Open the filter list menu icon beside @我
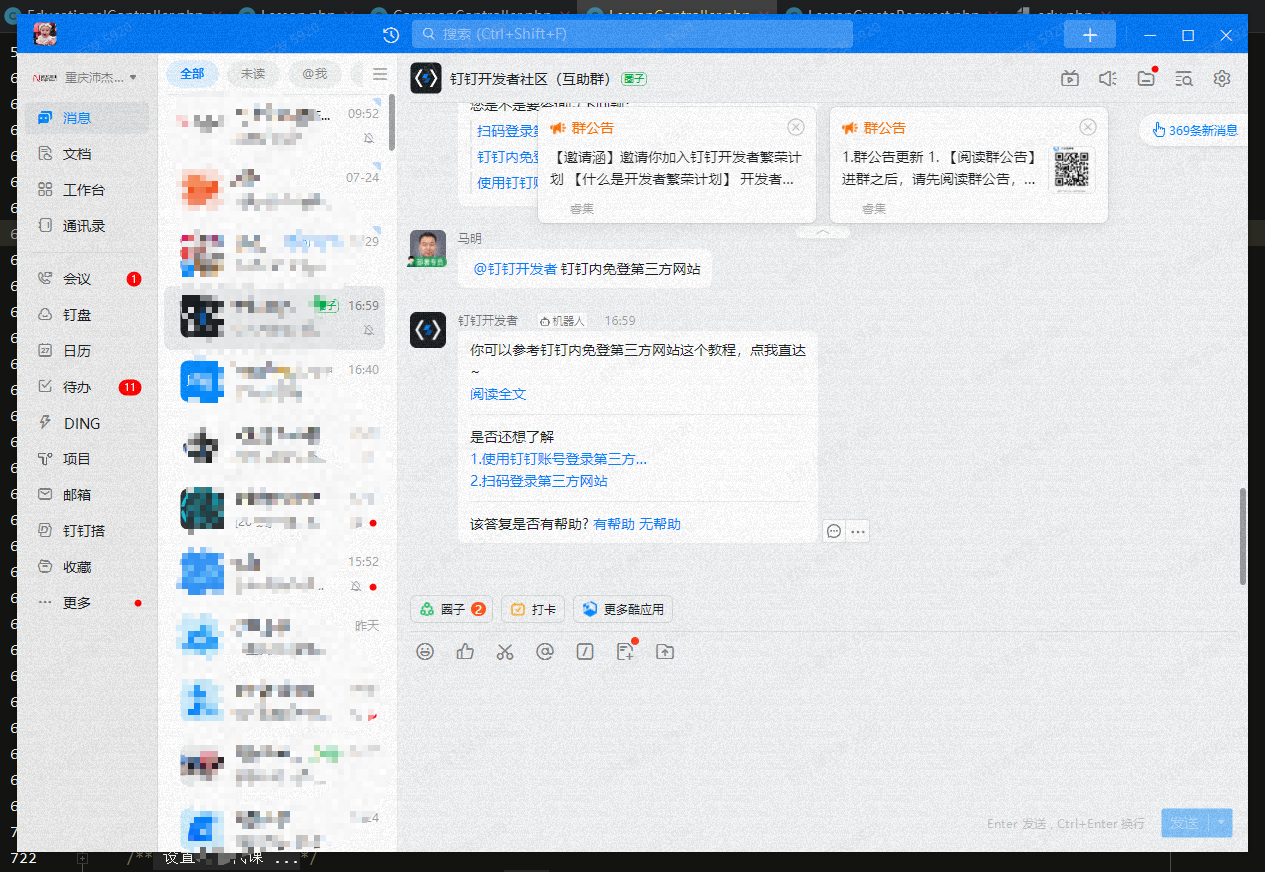 point(380,74)
